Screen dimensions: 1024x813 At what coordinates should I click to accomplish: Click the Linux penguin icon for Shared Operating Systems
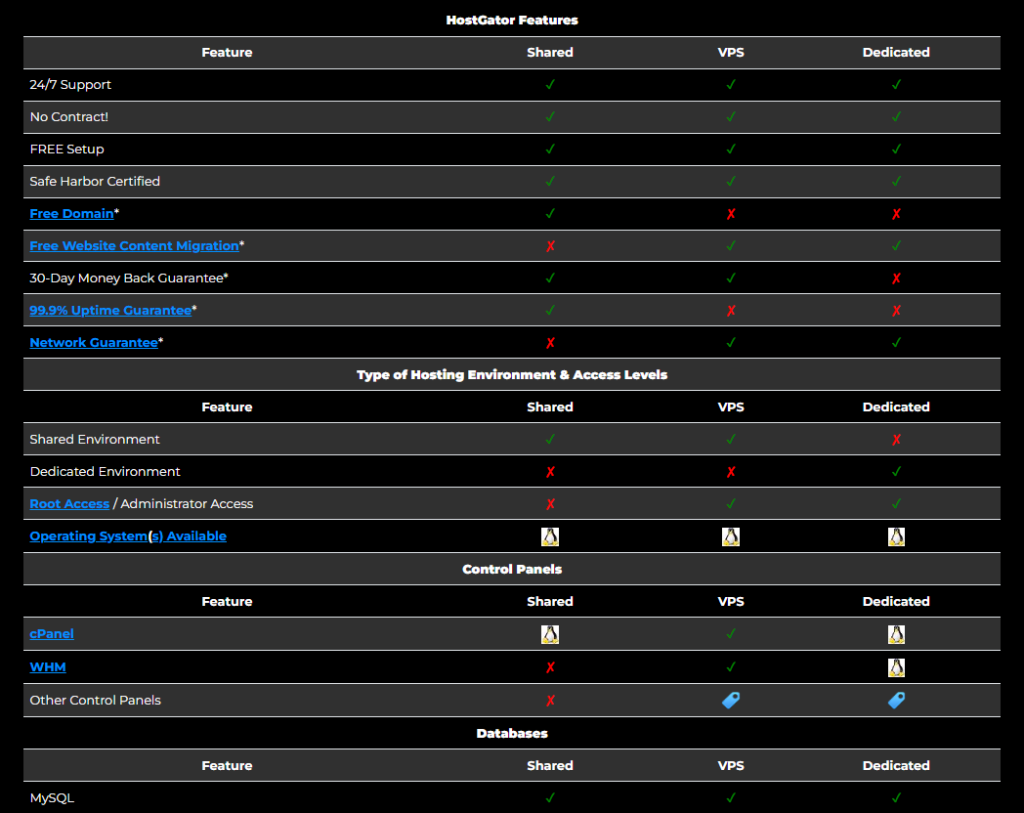click(x=550, y=537)
